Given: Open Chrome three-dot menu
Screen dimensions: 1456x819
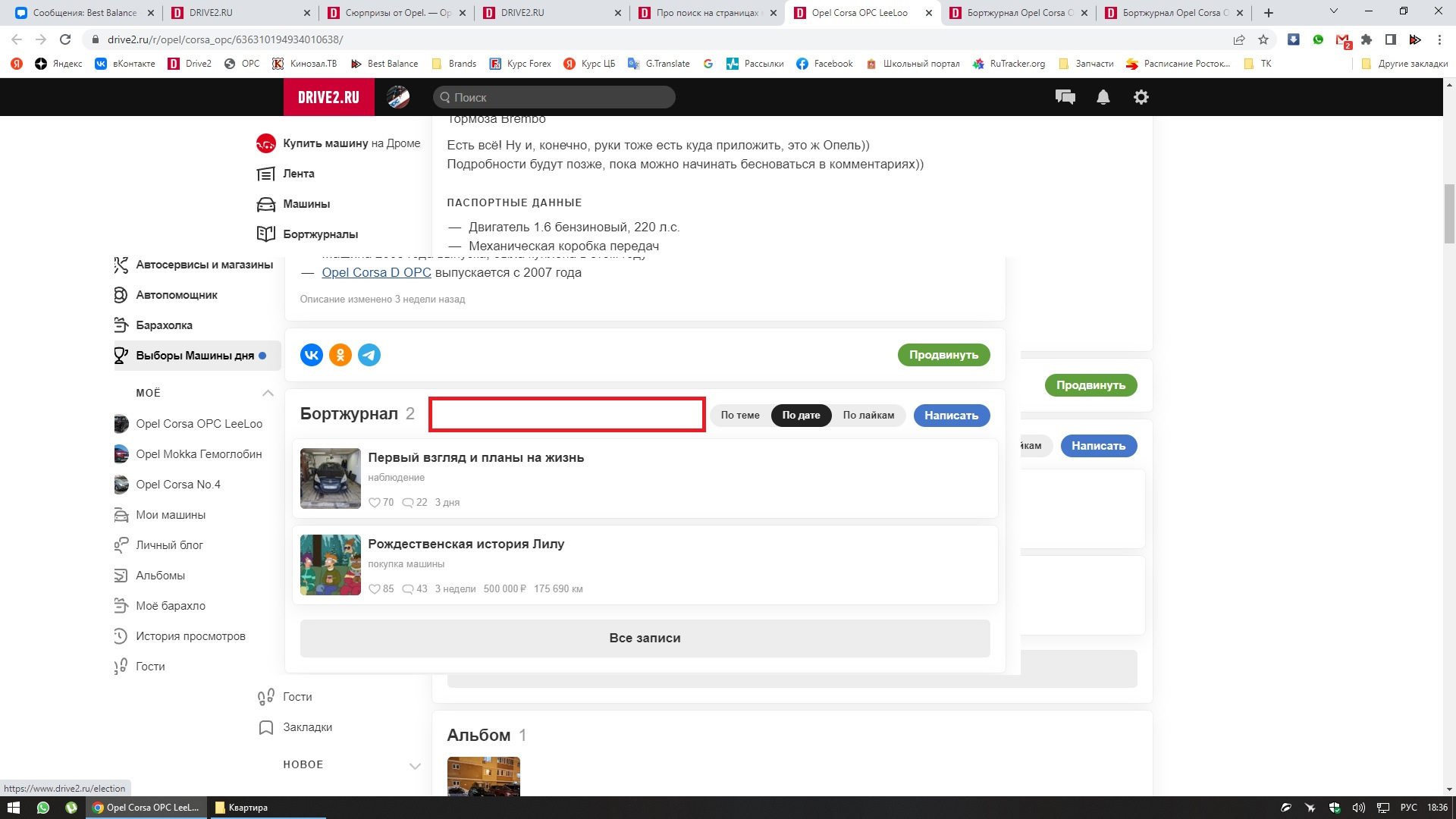Looking at the screenshot, I should tap(1439, 39).
